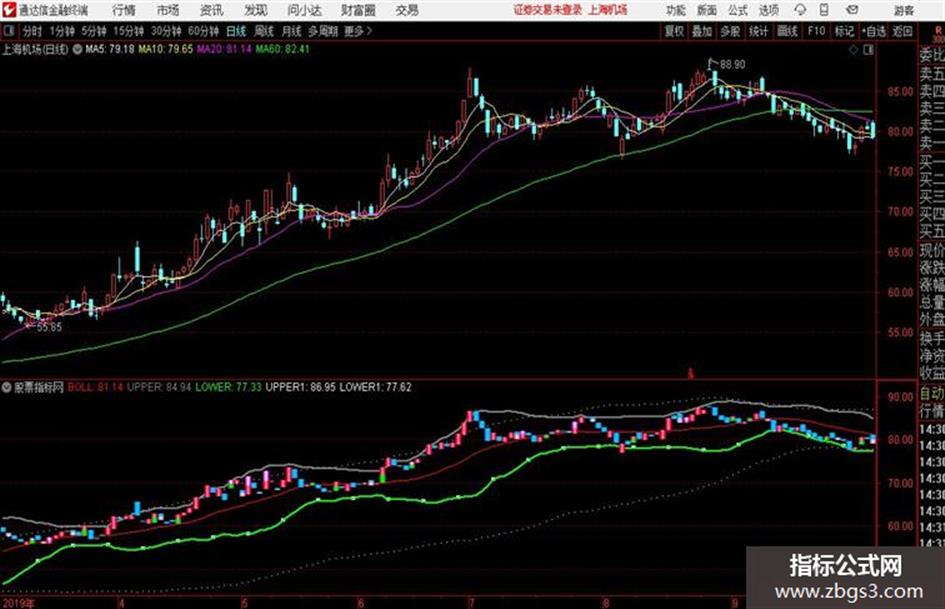The width and height of the screenshot is (945, 609).
Task: Select the 日线 period tab
Action: click(x=236, y=31)
